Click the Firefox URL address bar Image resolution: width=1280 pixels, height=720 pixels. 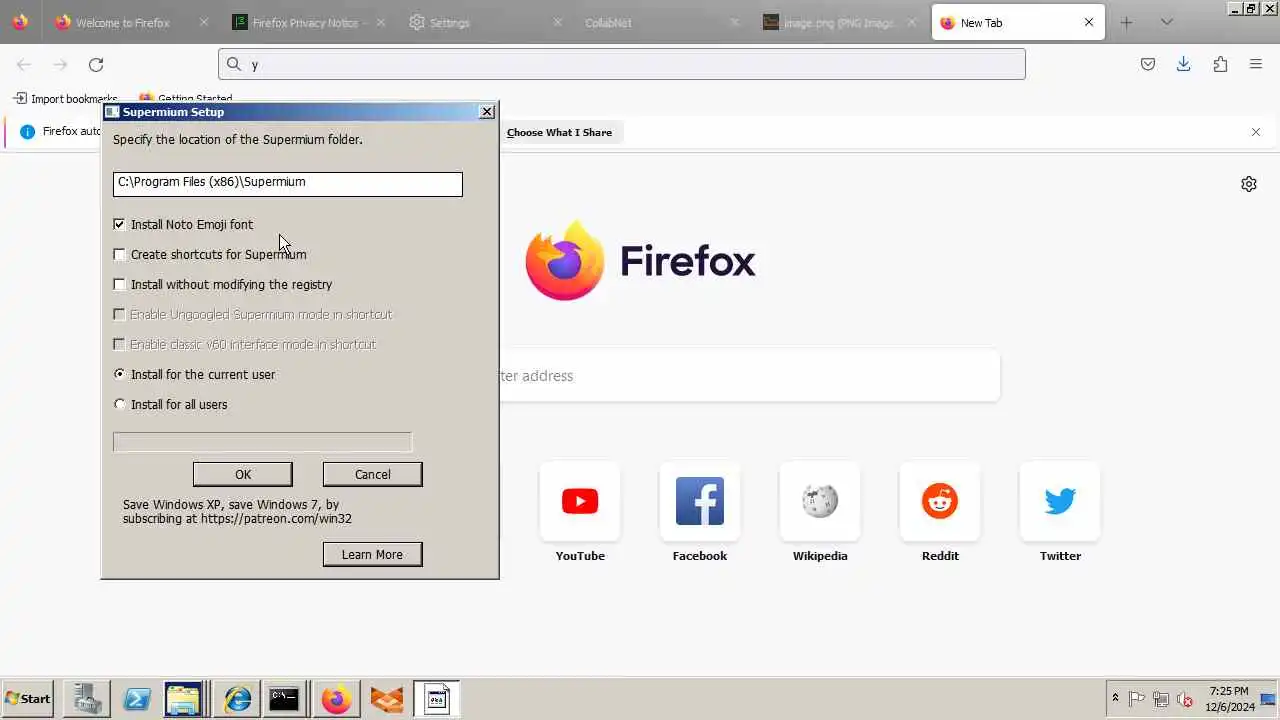pos(622,64)
